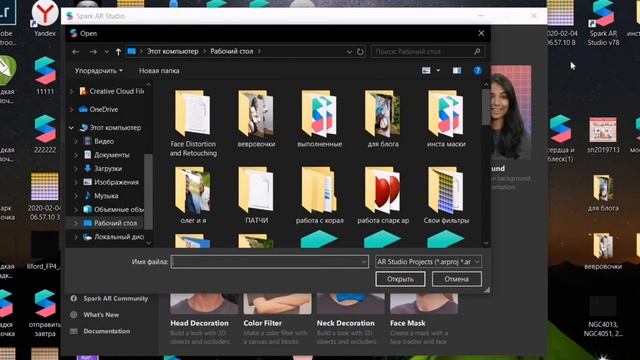Select the Face Distortion and Retouching folder
This screenshot has width=640, height=360.
[x=193, y=123]
